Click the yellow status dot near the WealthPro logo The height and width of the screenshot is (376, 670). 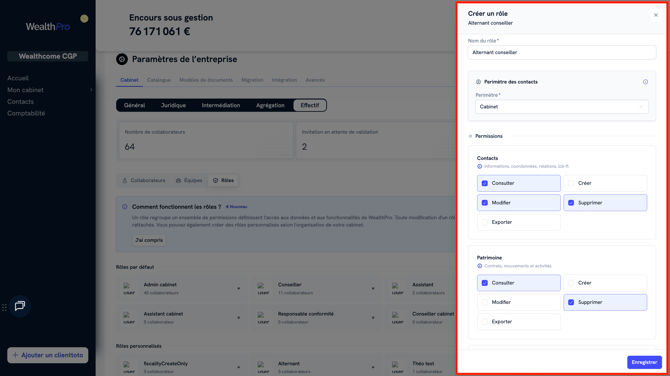coord(84,18)
